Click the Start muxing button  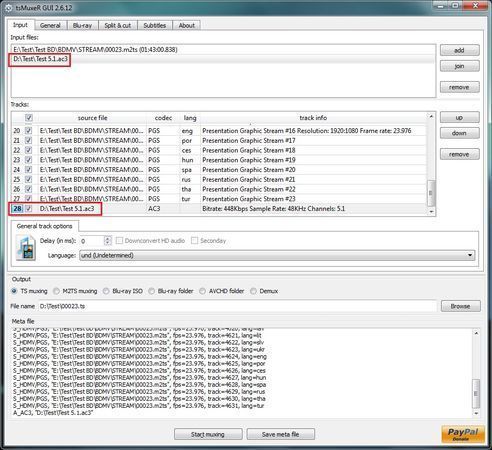208,434
